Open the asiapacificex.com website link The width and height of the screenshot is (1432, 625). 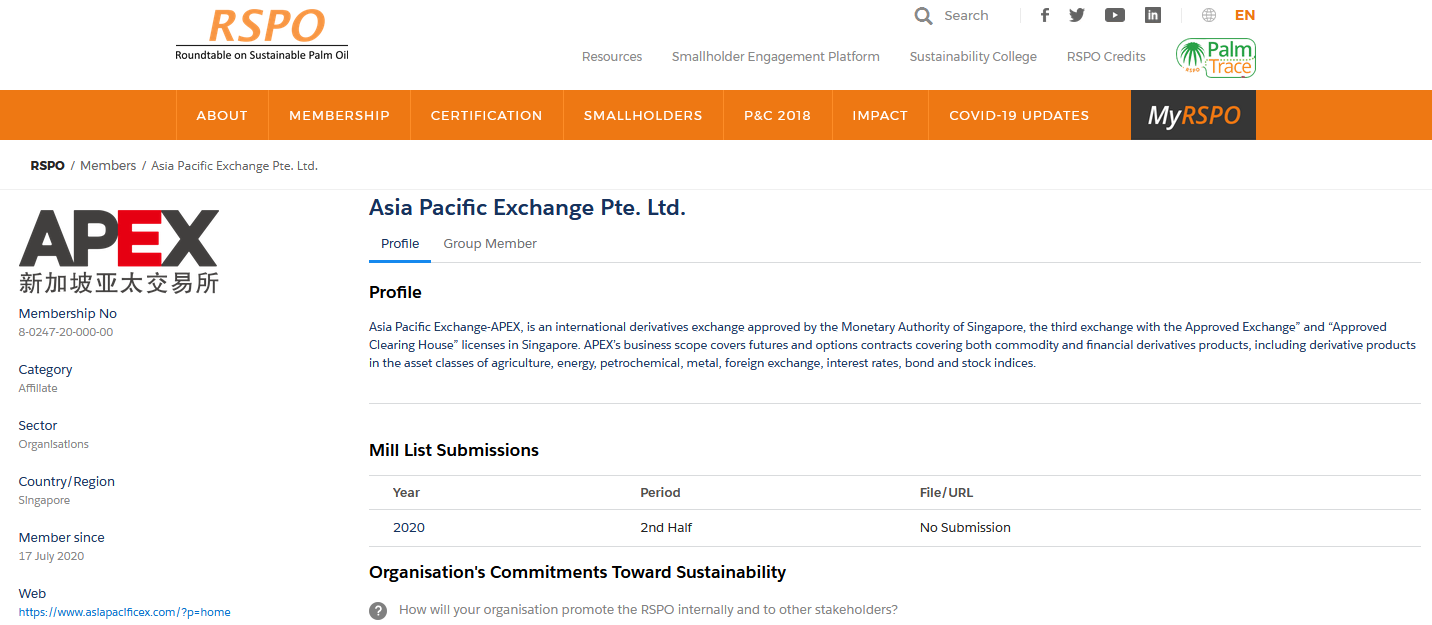pyautogui.click(x=124, y=612)
